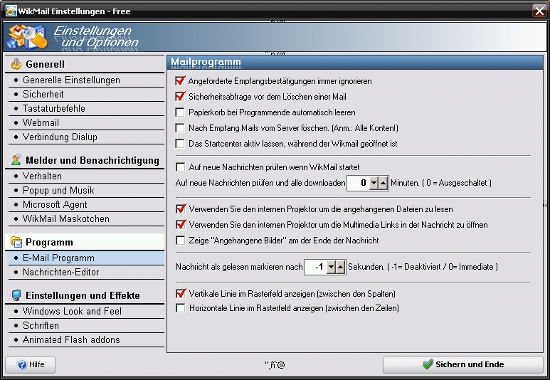Click the Programm section folder icon
Image resolution: width=550 pixels, height=380 pixels.
pyautogui.click(x=16, y=242)
